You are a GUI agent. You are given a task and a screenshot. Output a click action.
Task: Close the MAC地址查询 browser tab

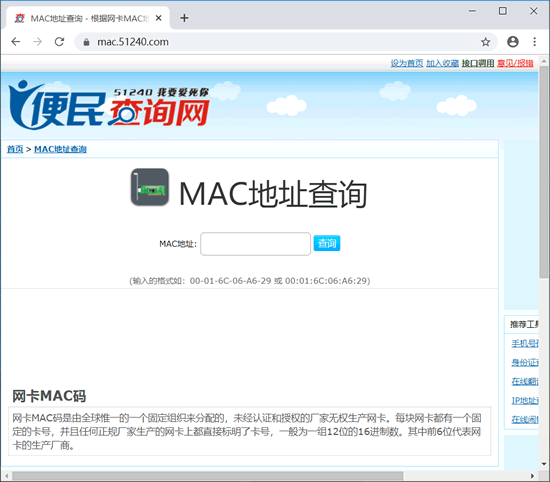coord(159,18)
